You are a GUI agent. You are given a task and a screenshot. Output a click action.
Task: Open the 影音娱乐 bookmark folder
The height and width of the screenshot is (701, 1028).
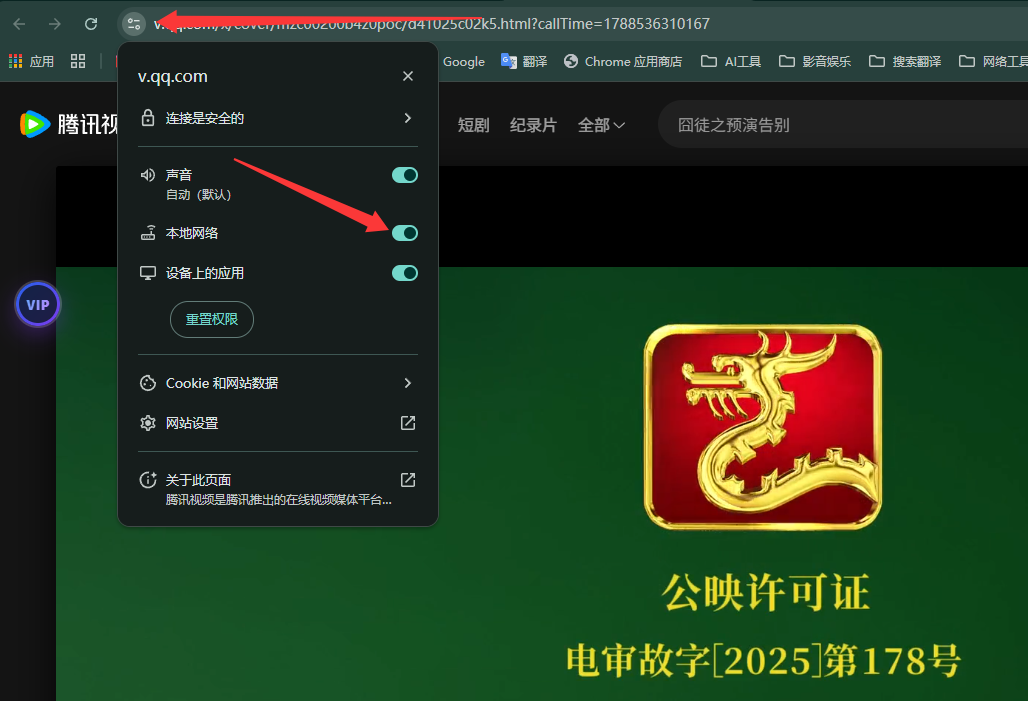pos(815,62)
